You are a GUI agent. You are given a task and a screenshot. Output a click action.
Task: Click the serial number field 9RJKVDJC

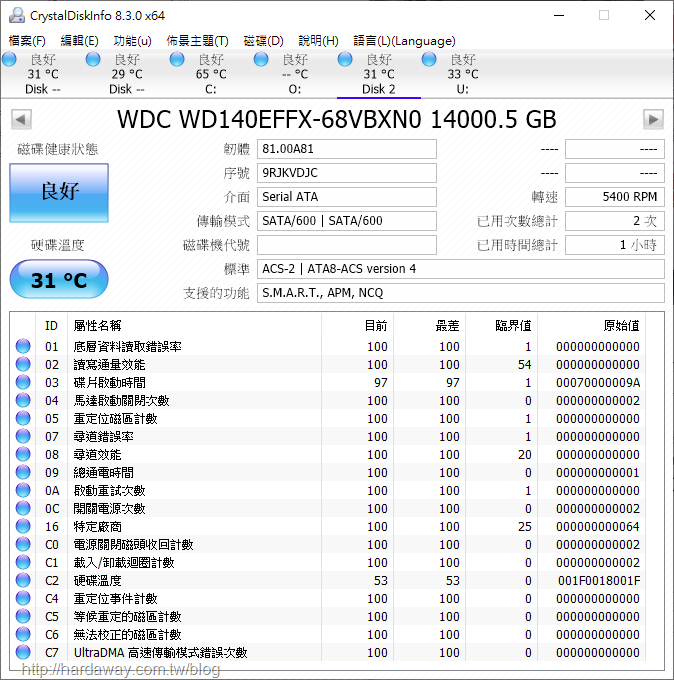click(x=347, y=173)
